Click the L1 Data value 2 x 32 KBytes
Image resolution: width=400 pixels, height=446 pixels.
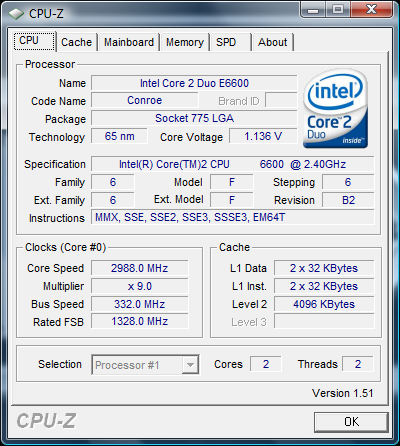(324, 268)
